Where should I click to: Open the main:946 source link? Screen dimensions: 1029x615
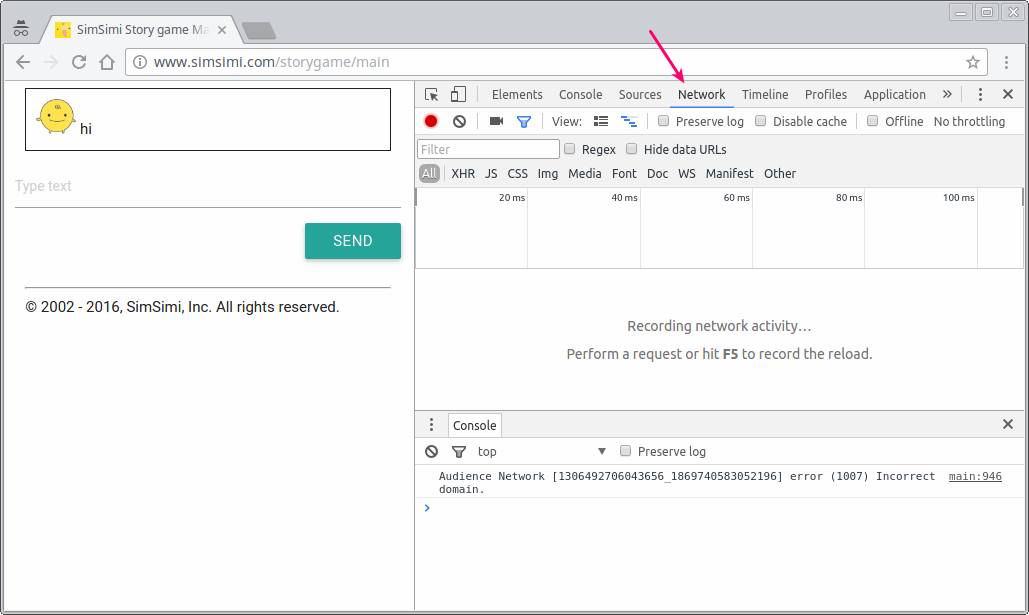point(975,477)
